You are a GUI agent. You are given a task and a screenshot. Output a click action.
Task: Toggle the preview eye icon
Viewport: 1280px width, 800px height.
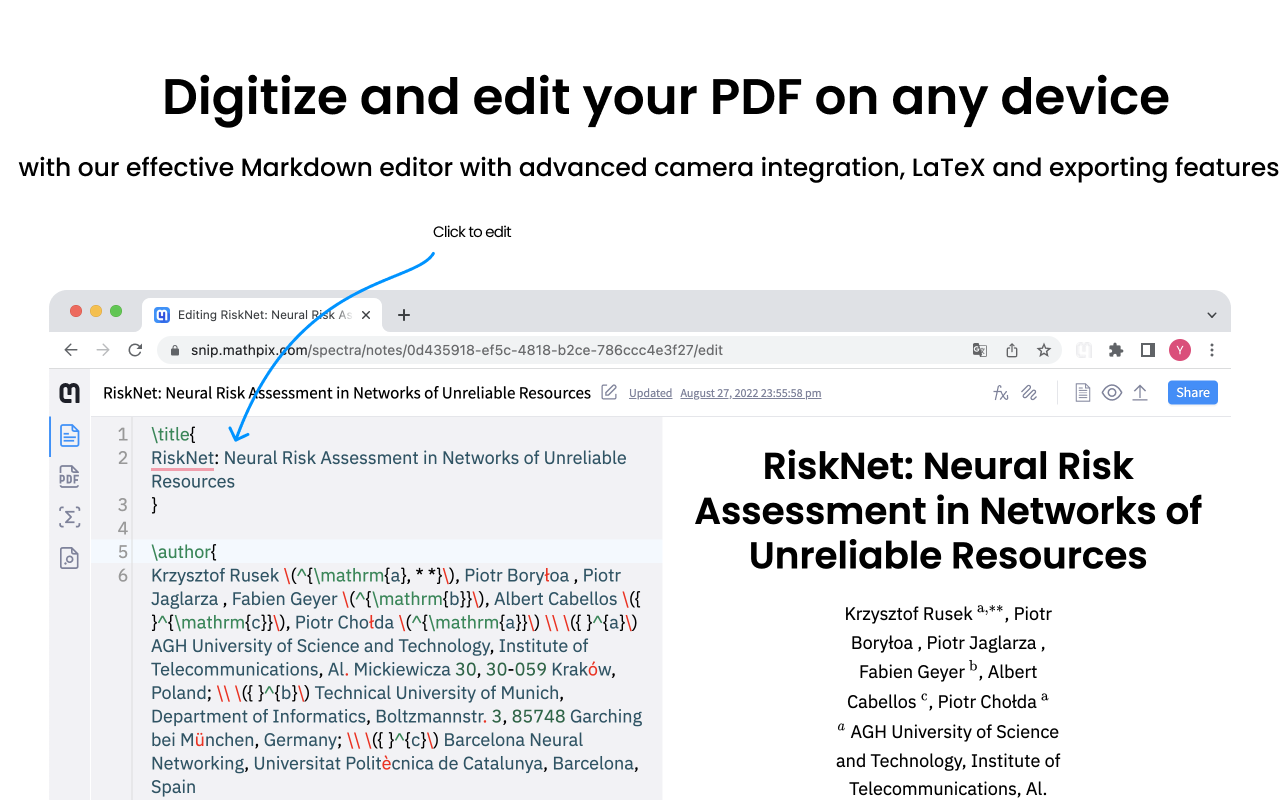(1111, 393)
